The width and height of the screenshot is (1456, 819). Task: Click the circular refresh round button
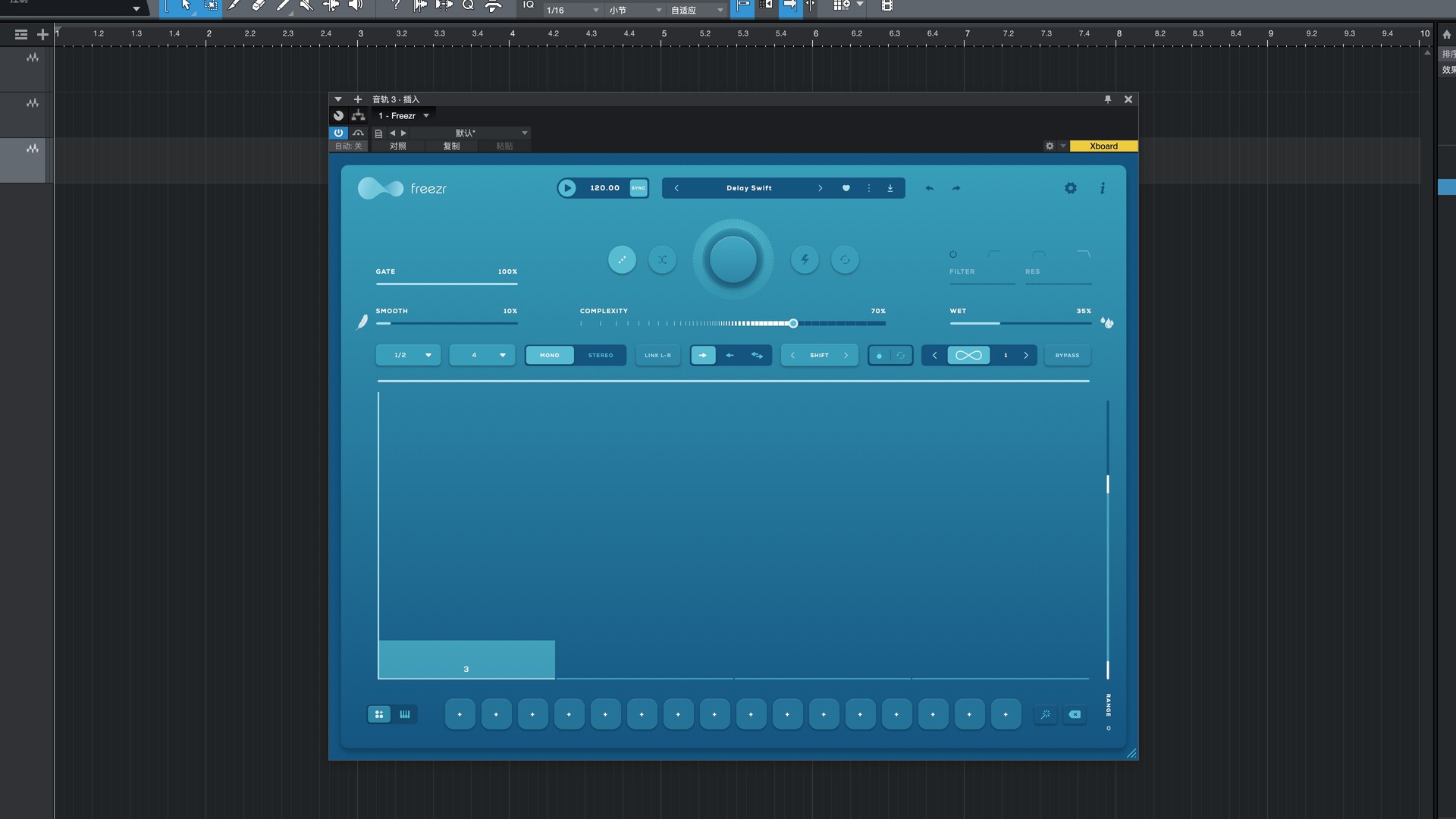coord(845,260)
